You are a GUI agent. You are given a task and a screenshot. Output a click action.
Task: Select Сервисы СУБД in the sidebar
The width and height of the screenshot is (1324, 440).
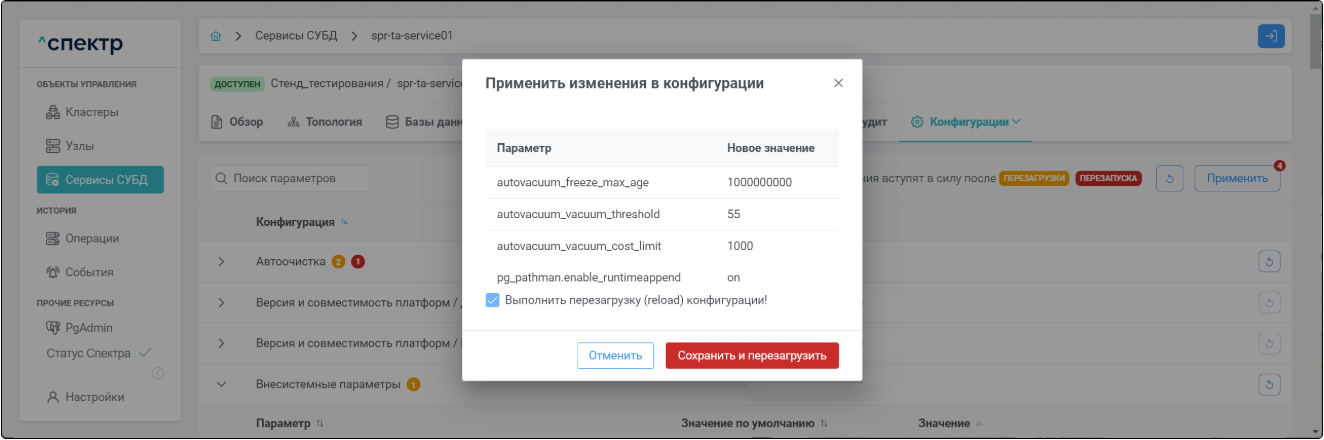point(99,179)
